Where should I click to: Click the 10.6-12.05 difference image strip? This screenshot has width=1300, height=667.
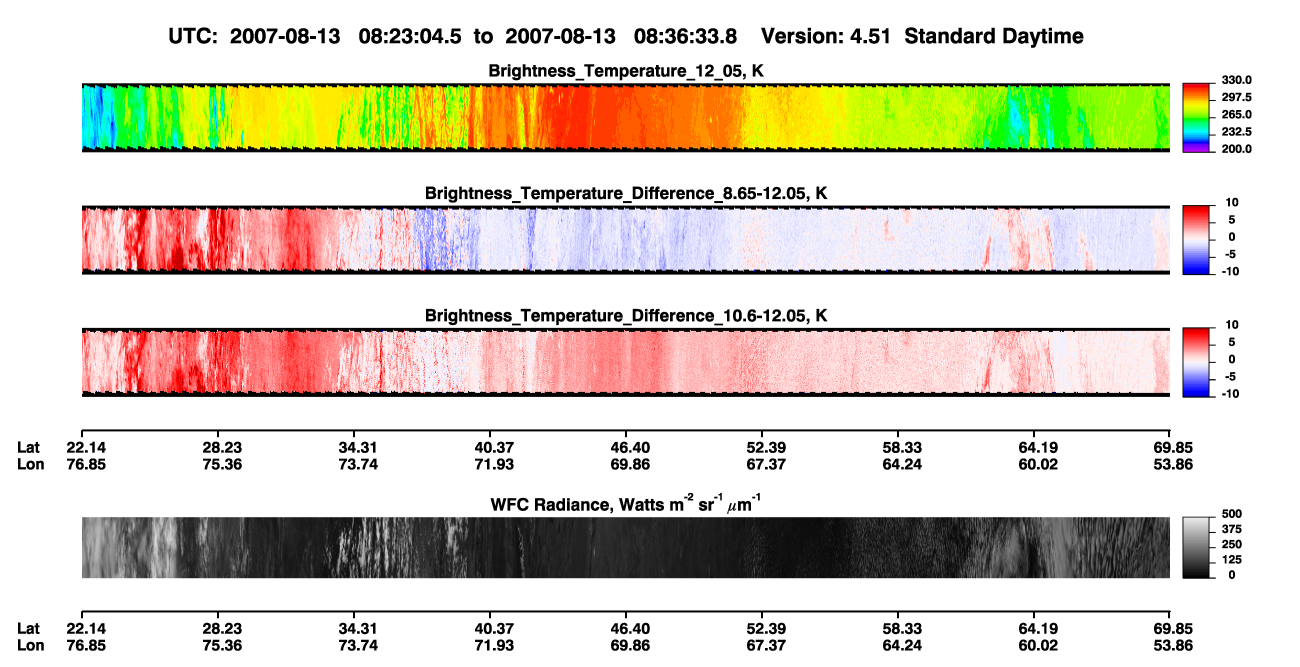pyautogui.click(x=626, y=362)
